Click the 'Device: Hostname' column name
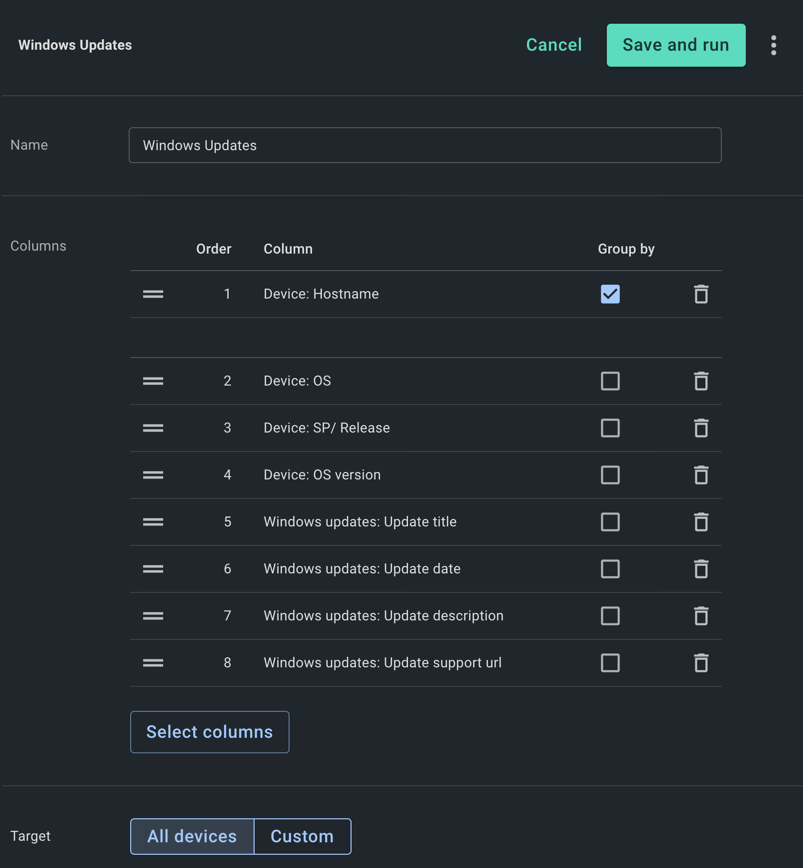 coord(321,294)
